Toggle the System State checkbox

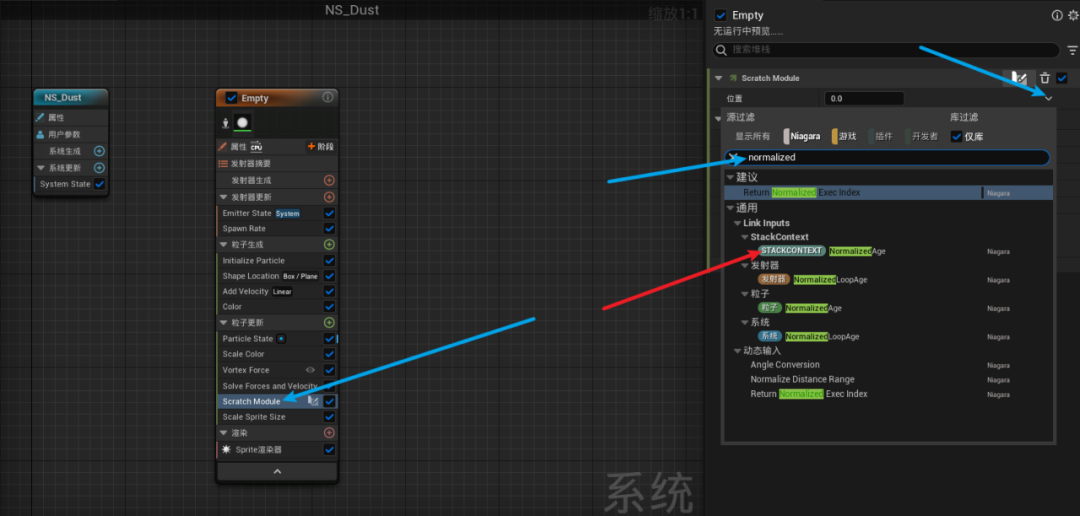pyautogui.click(x=99, y=184)
